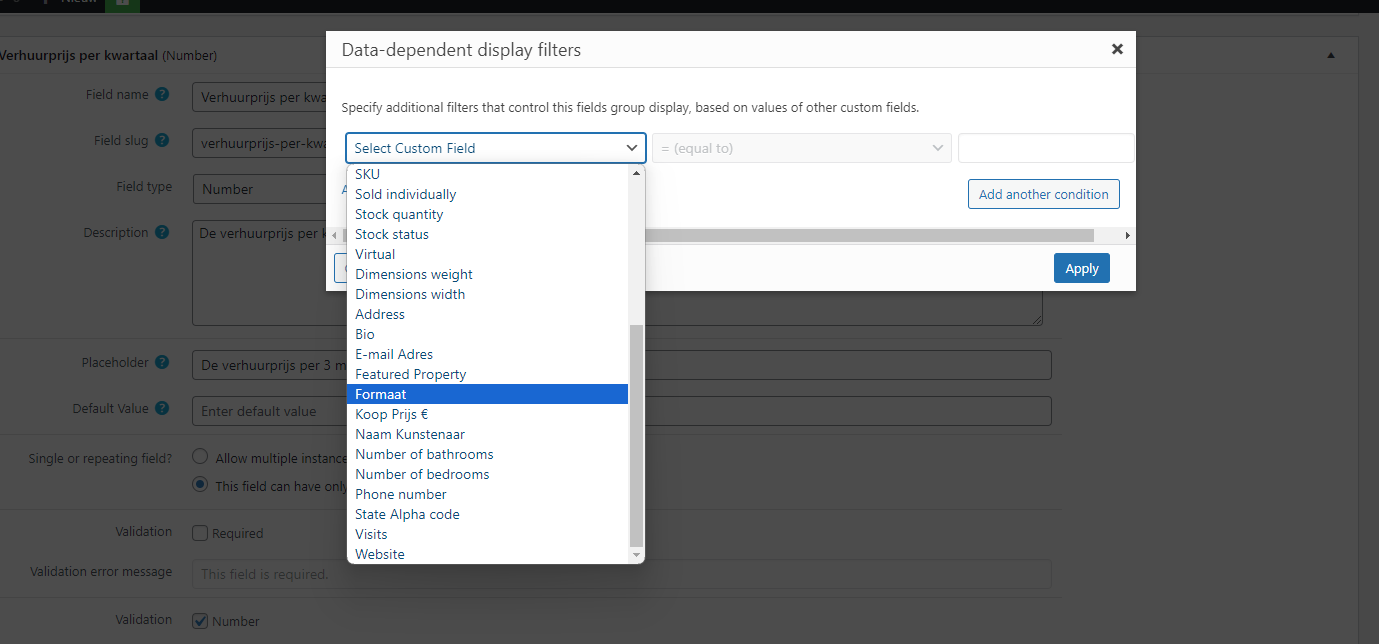
Task: Click the help icon beside Field name
Action: click(162, 95)
